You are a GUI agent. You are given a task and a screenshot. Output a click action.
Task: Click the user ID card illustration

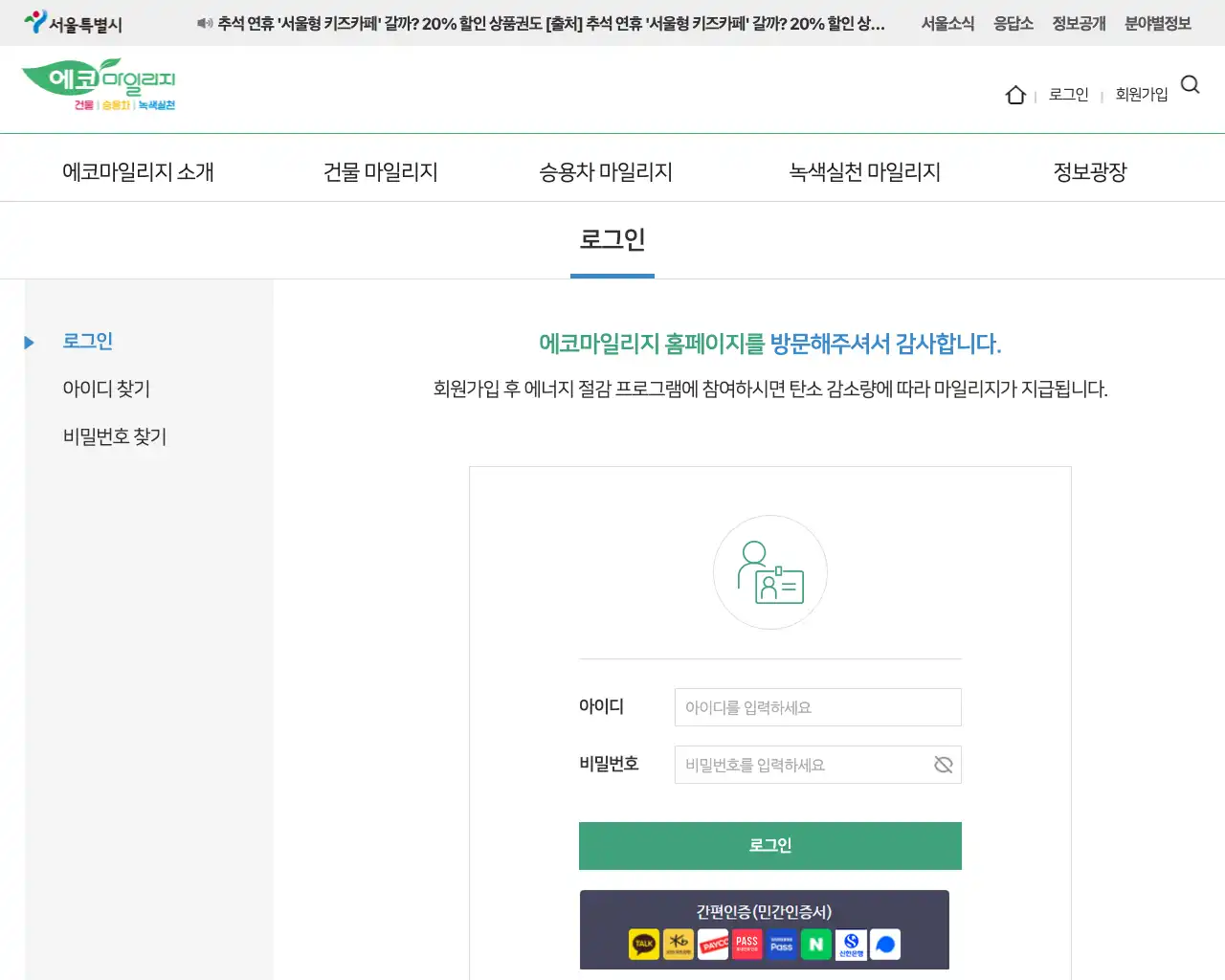(x=770, y=572)
